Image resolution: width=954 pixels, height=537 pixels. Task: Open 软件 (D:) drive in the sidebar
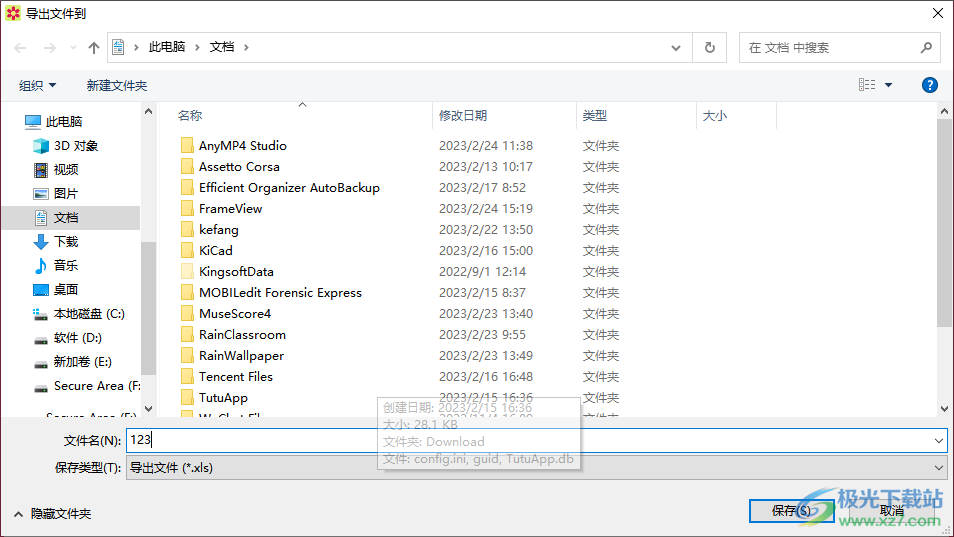click(x=68, y=338)
